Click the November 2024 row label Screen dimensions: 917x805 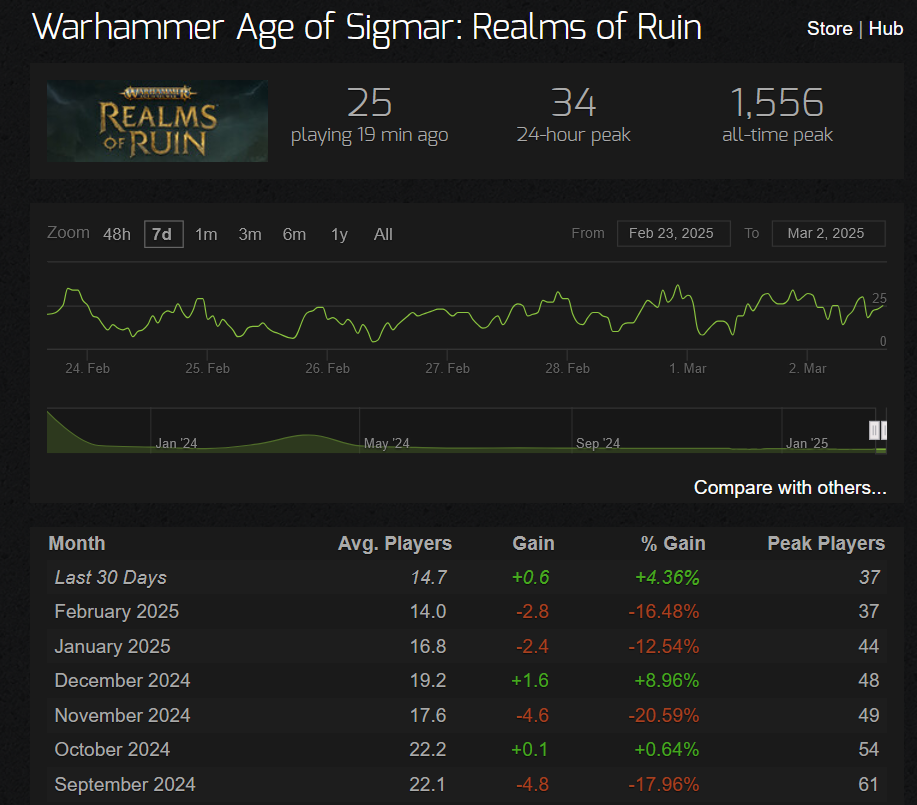coord(122,715)
